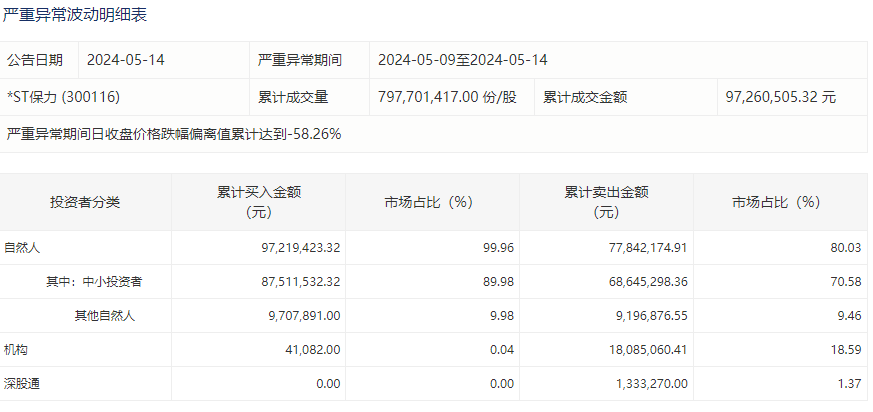Click the 投资者分类 column header
The height and width of the screenshot is (412, 873).
[x=85, y=202]
